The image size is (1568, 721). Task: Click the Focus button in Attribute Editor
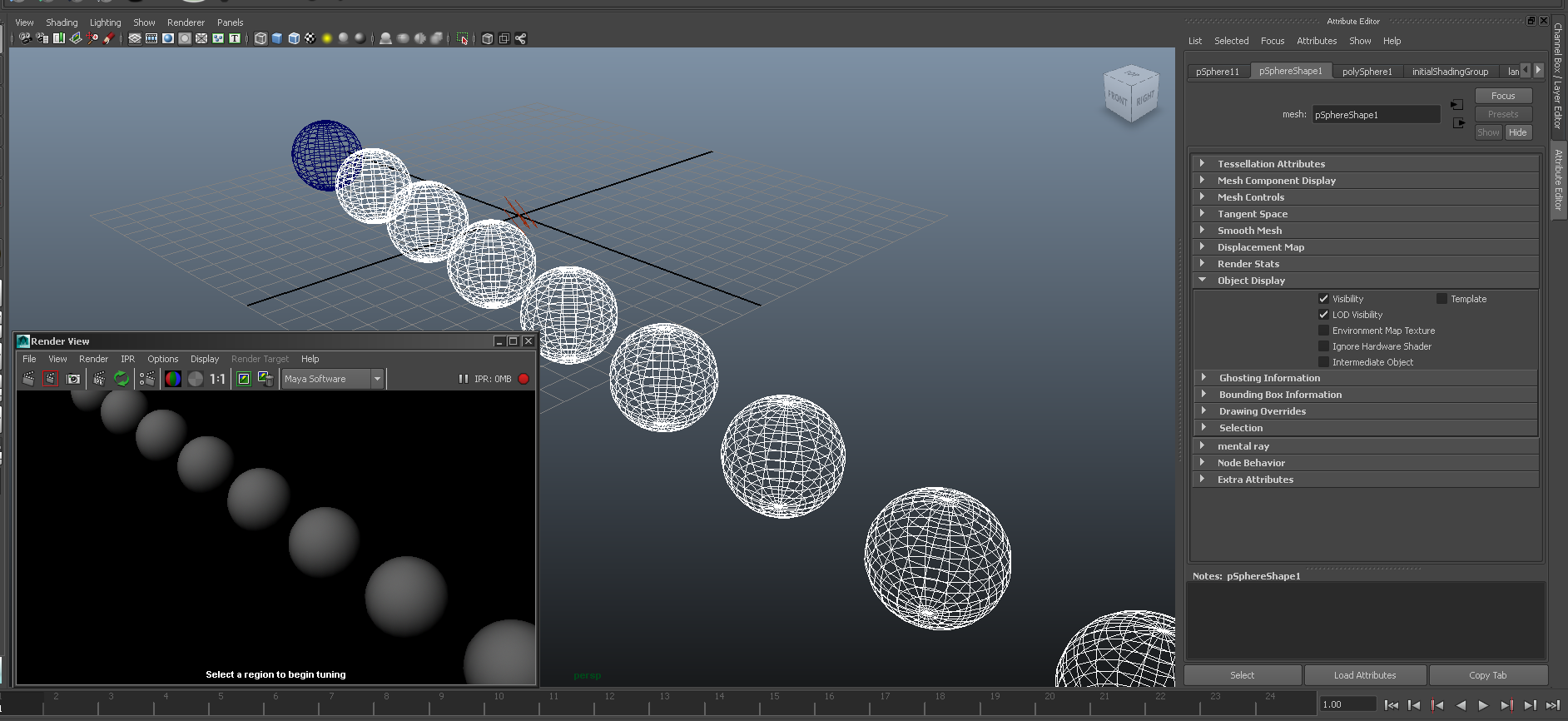click(1503, 96)
